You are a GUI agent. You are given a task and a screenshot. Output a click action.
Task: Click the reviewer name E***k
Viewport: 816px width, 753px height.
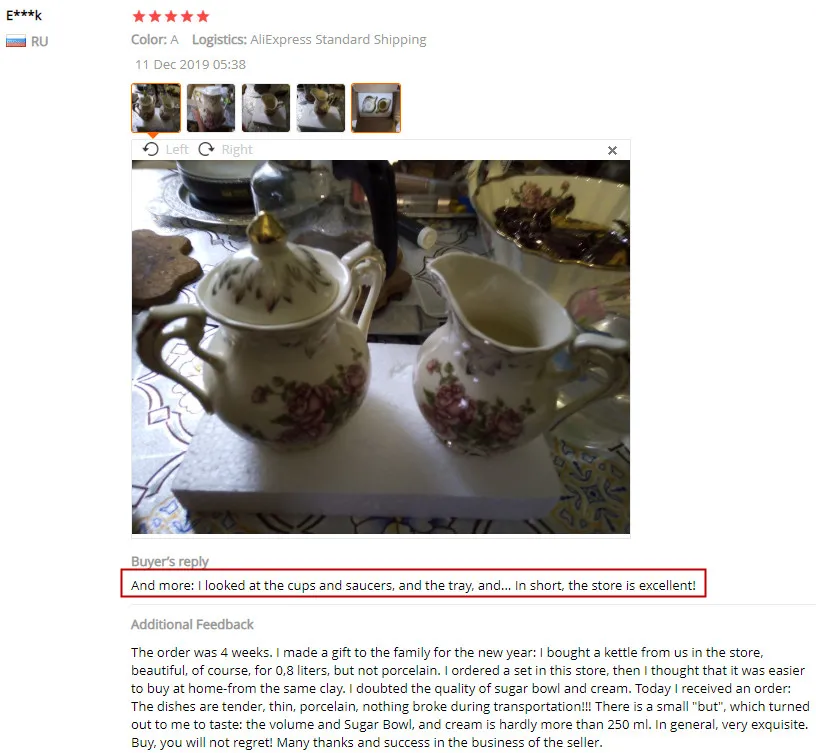tap(23, 15)
